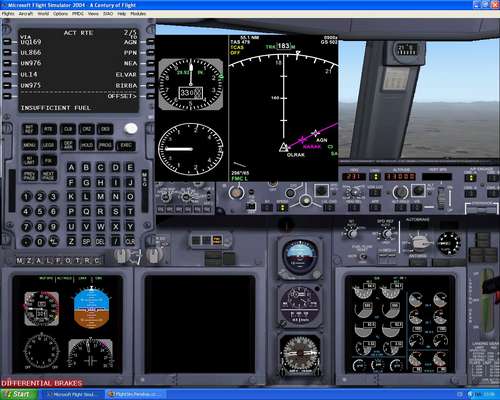Viewport: 500px width, 400px height.
Task: Toggle the lit SPEED mode button on MCP
Action: pyautogui.click(x=282, y=208)
